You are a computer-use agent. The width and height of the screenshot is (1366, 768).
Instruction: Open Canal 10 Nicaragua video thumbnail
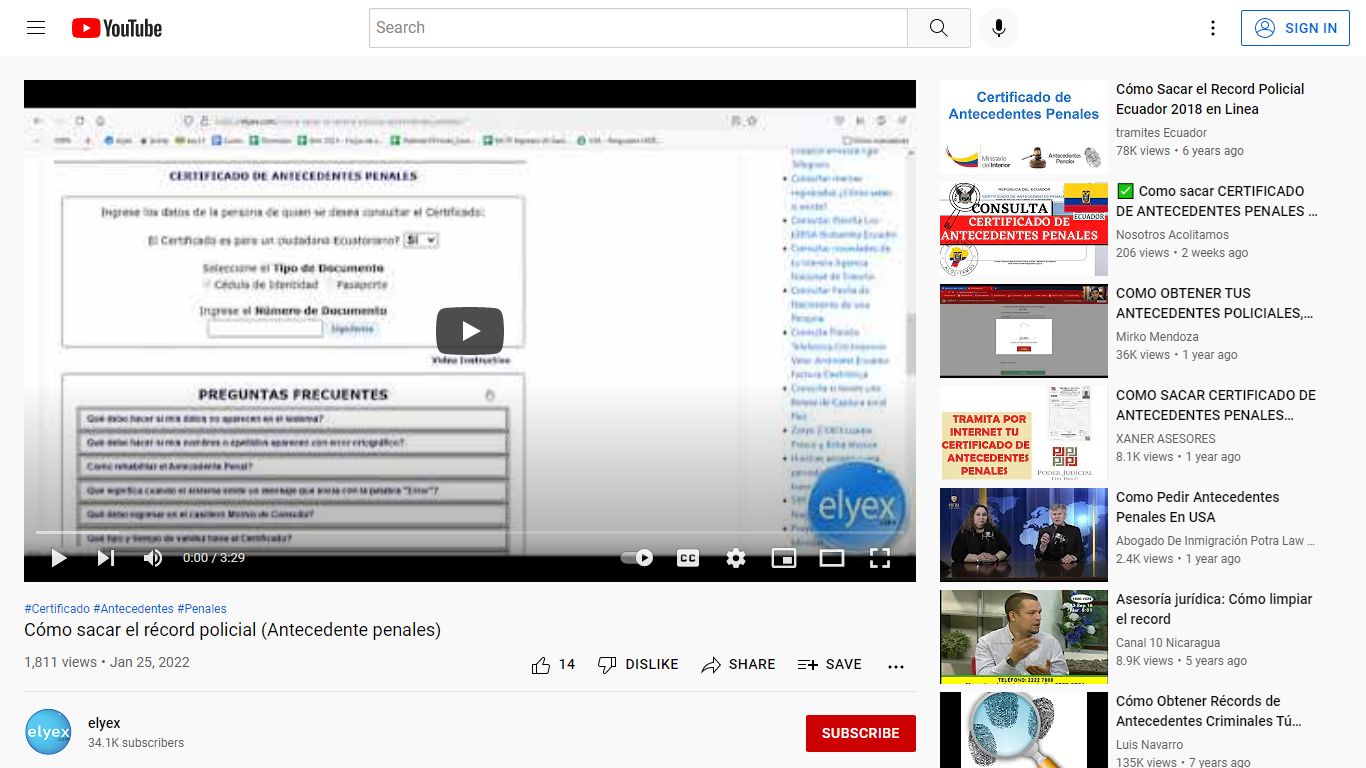pos(1024,637)
